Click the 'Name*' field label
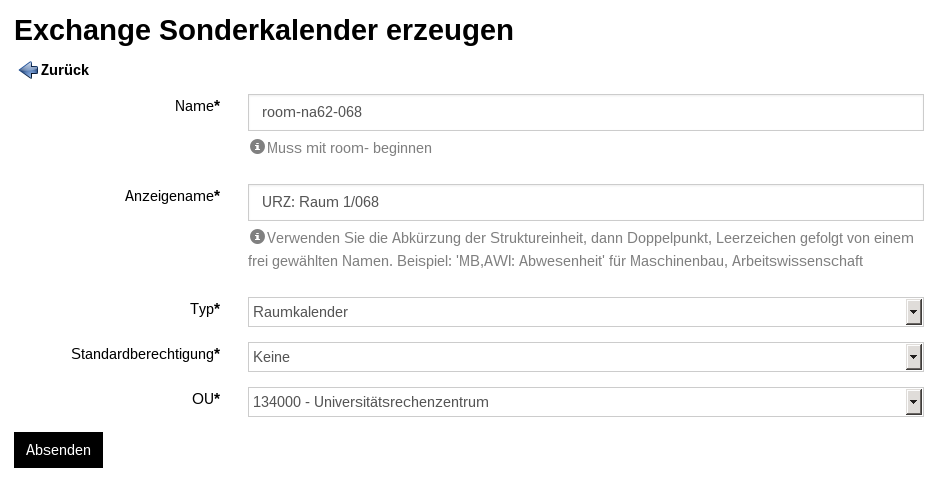This screenshot has width=939, height=493. tap(198, 106)
